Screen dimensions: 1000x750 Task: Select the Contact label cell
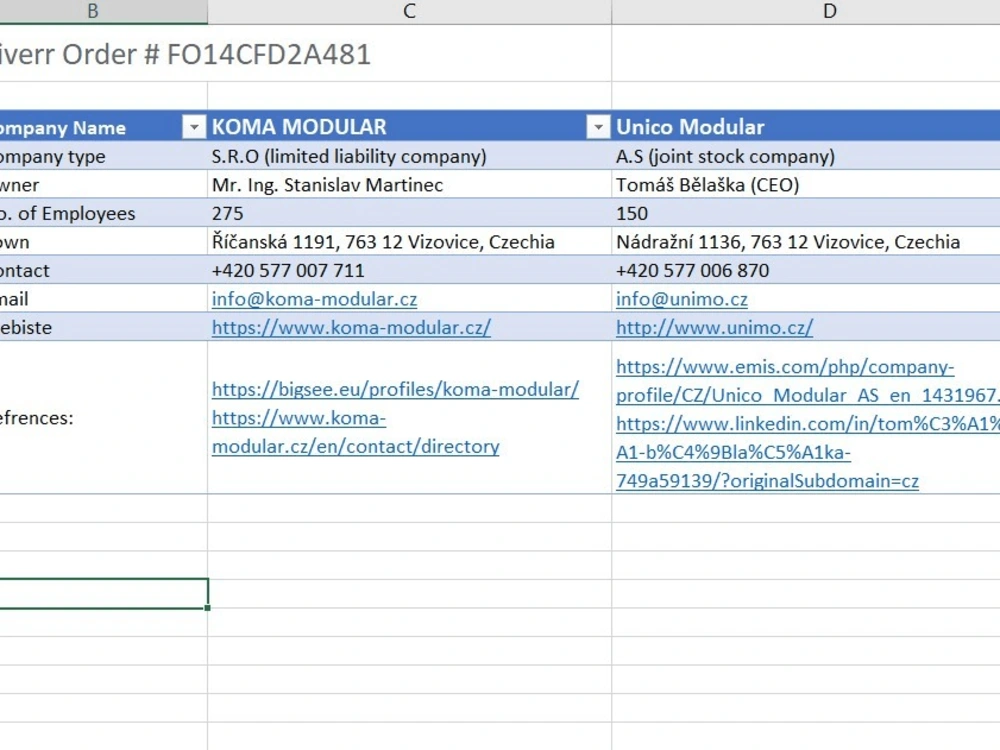tap(103, 270)
